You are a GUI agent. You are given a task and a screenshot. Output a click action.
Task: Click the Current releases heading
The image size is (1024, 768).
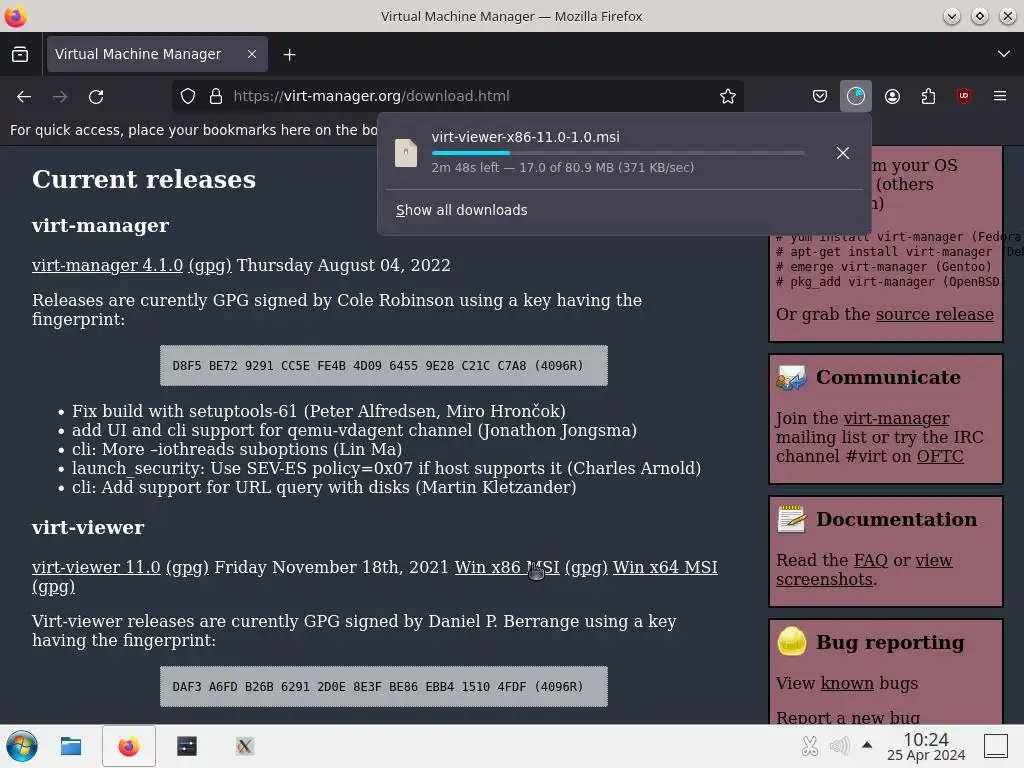[144, 180]
